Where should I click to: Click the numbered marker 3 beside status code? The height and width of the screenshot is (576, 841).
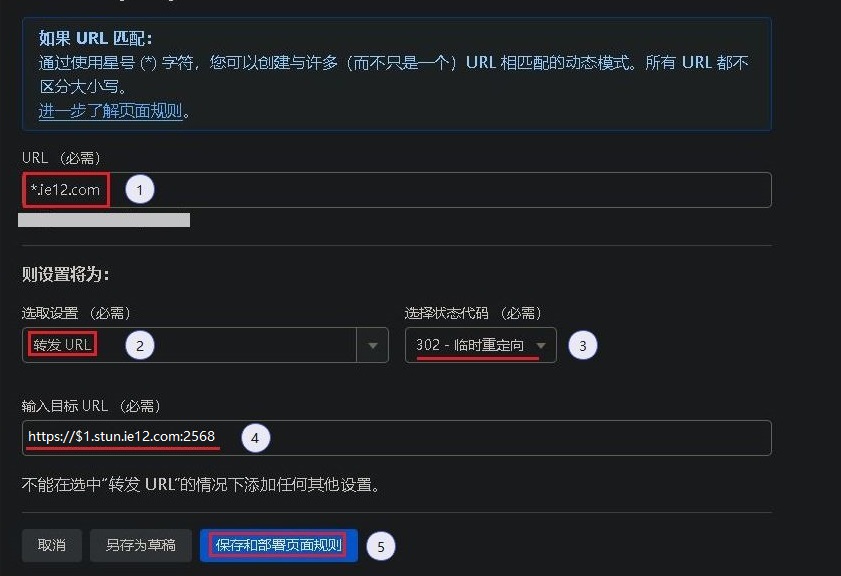click(x=582, y=346)
